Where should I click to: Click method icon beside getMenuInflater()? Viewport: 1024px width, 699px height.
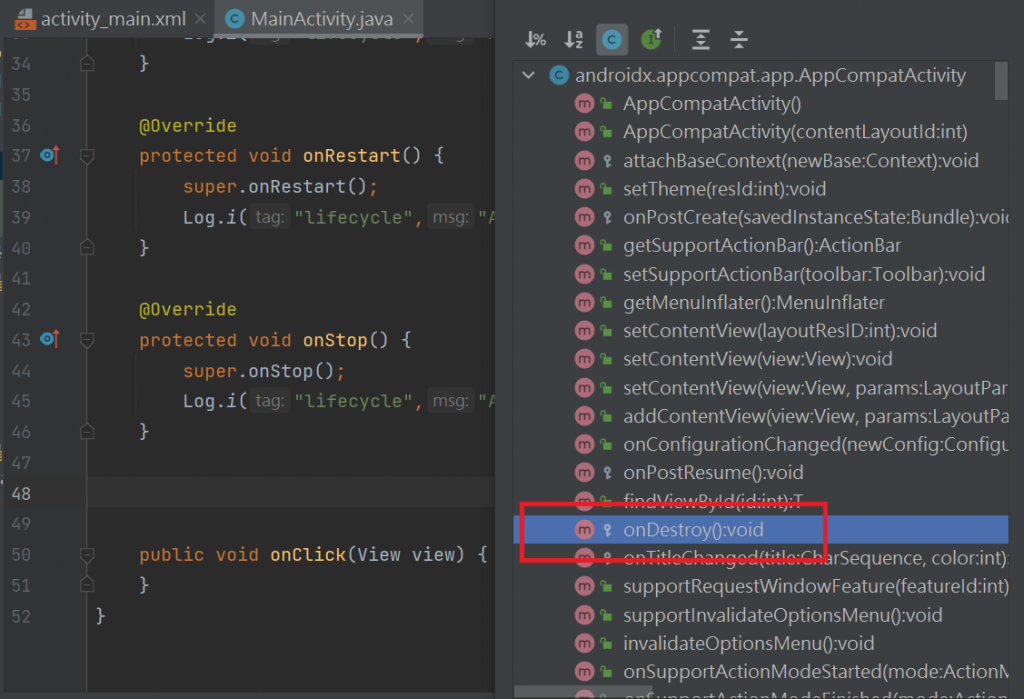pos(584,302)
